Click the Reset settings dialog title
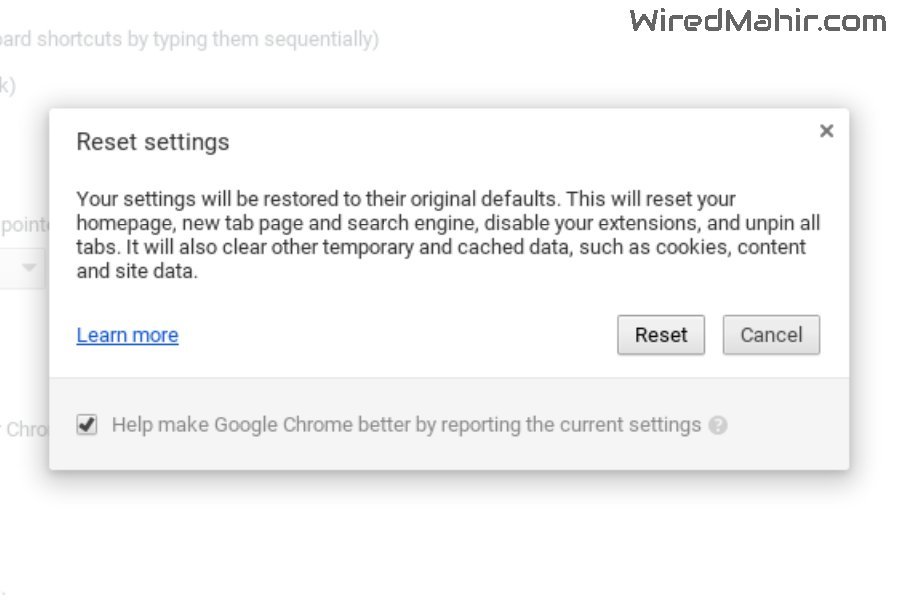 point(153,142)
